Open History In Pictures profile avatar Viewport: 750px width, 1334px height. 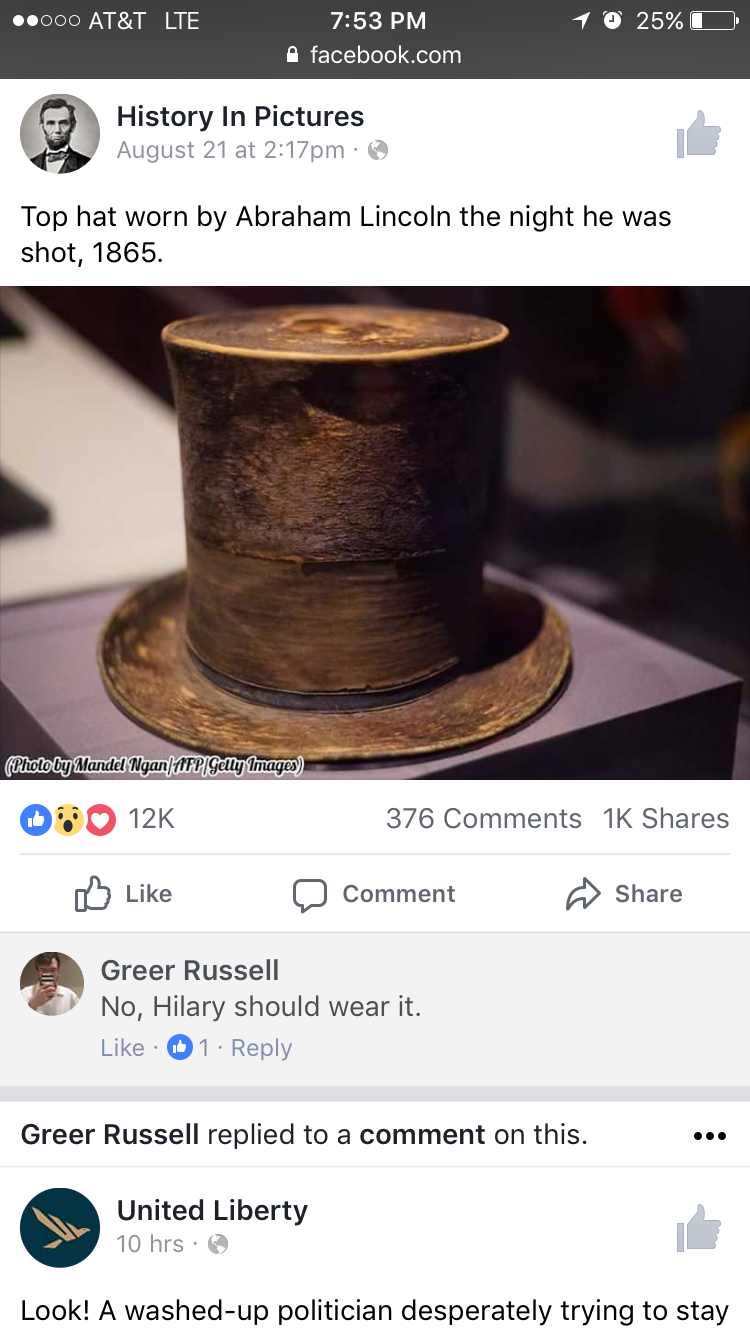tap(60, 134)
